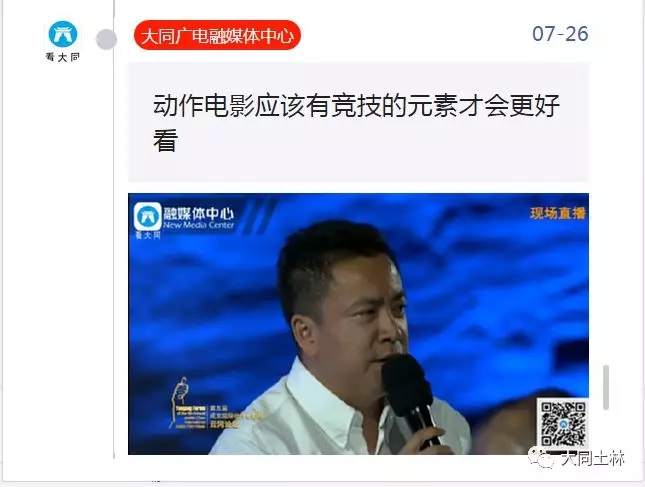Click the vertical timeline line
The width and height of the screenshot is (645, 487).
click(x=114, y=247)
